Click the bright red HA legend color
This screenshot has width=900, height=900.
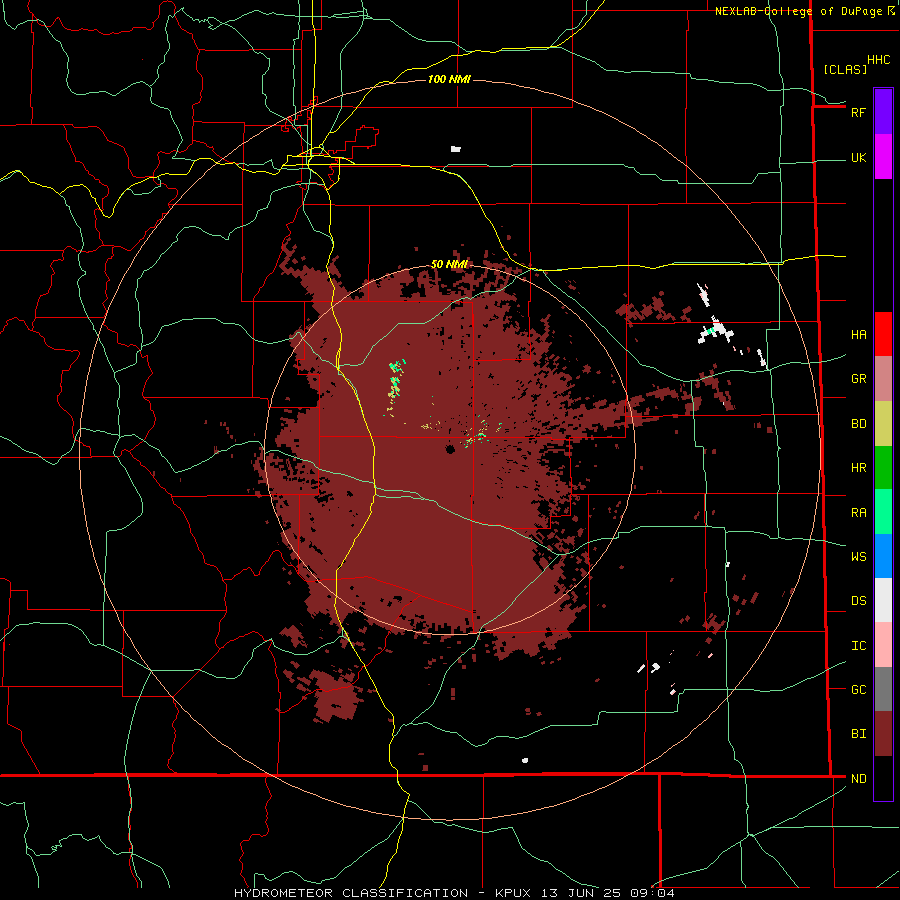coord(883,334)
